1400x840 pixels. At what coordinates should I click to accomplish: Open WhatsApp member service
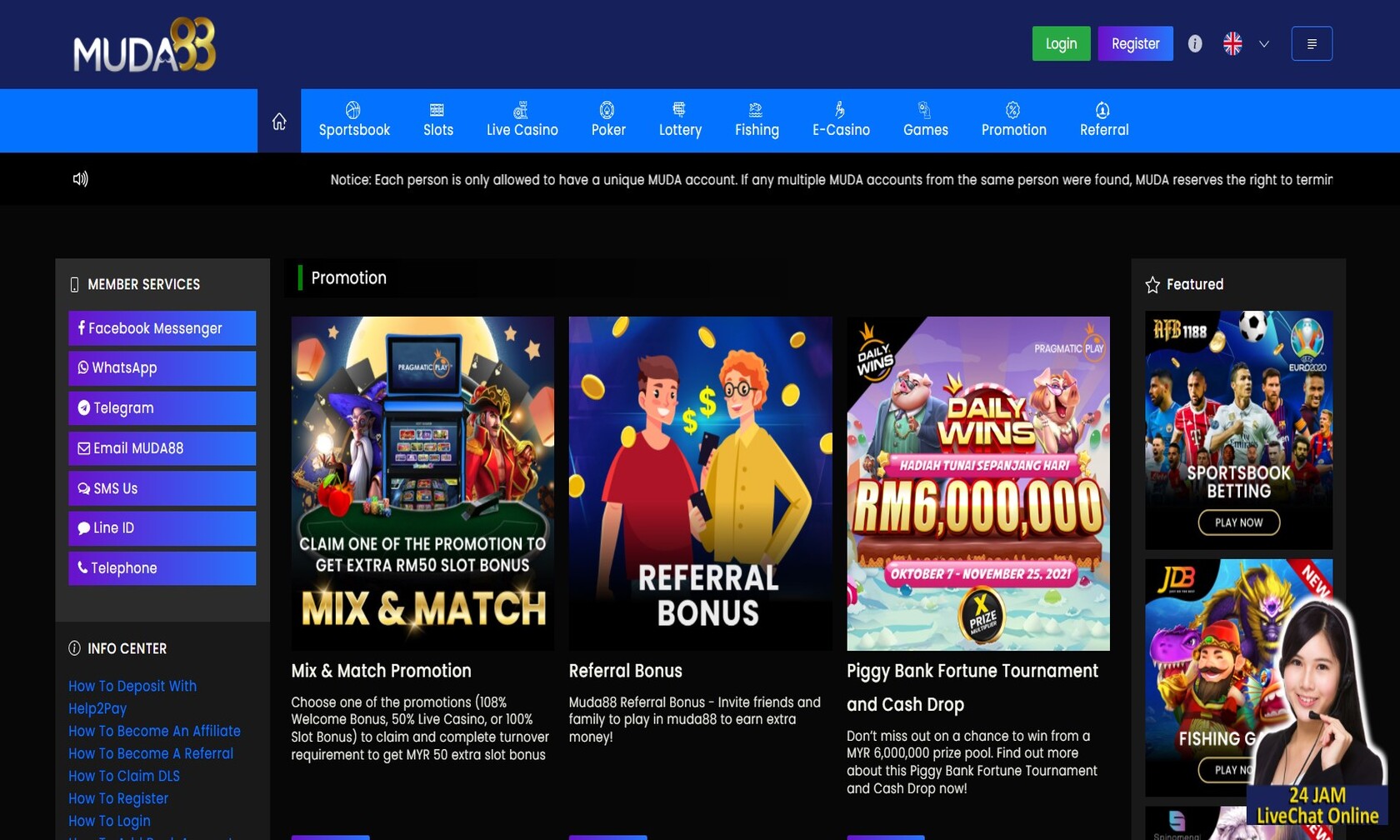(162, 368)
